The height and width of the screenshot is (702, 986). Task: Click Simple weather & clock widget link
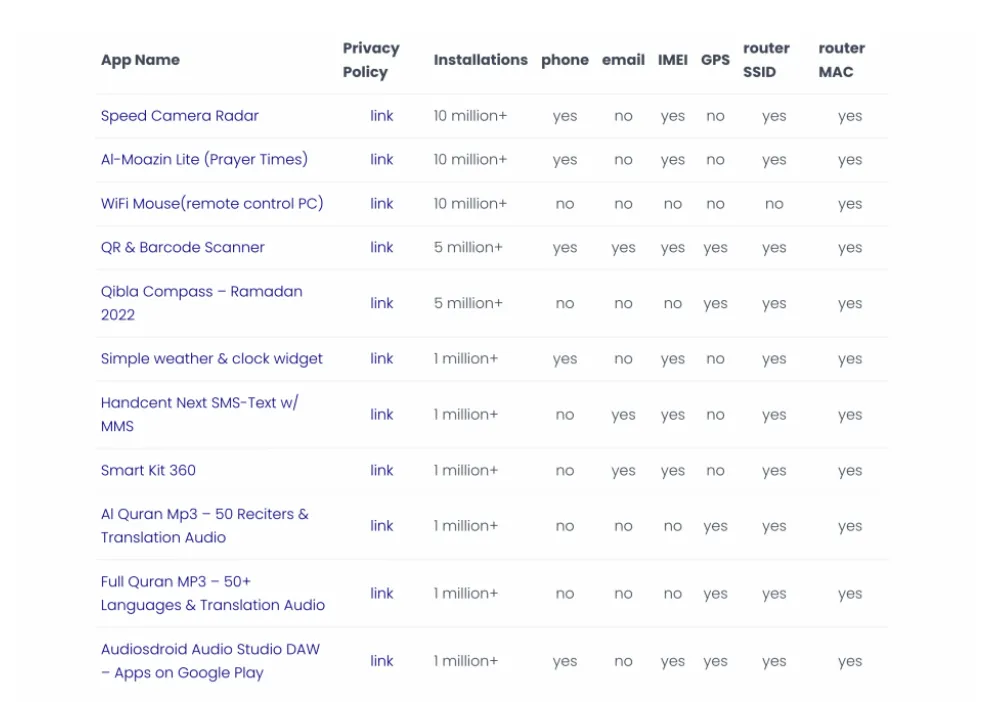tap(211, 359)
